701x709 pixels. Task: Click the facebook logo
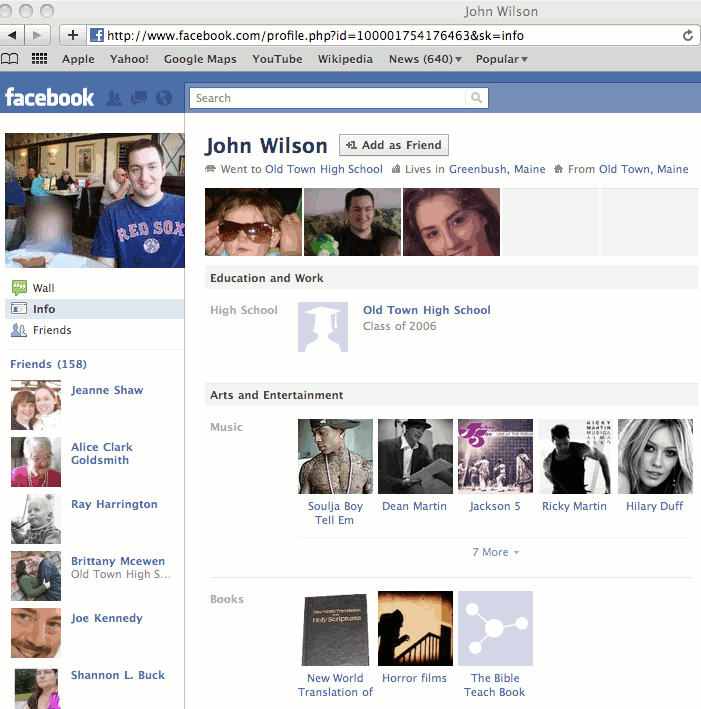(x=49, y=97)
